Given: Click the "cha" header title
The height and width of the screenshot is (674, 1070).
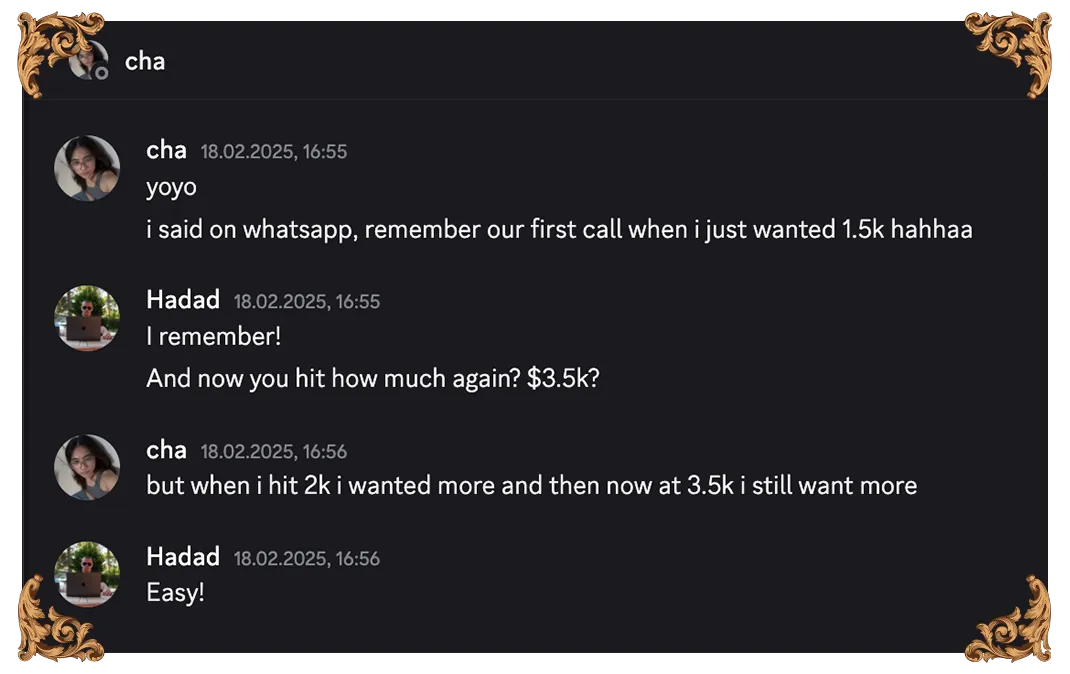Looking at the screenshot, I should click(145, 61).
